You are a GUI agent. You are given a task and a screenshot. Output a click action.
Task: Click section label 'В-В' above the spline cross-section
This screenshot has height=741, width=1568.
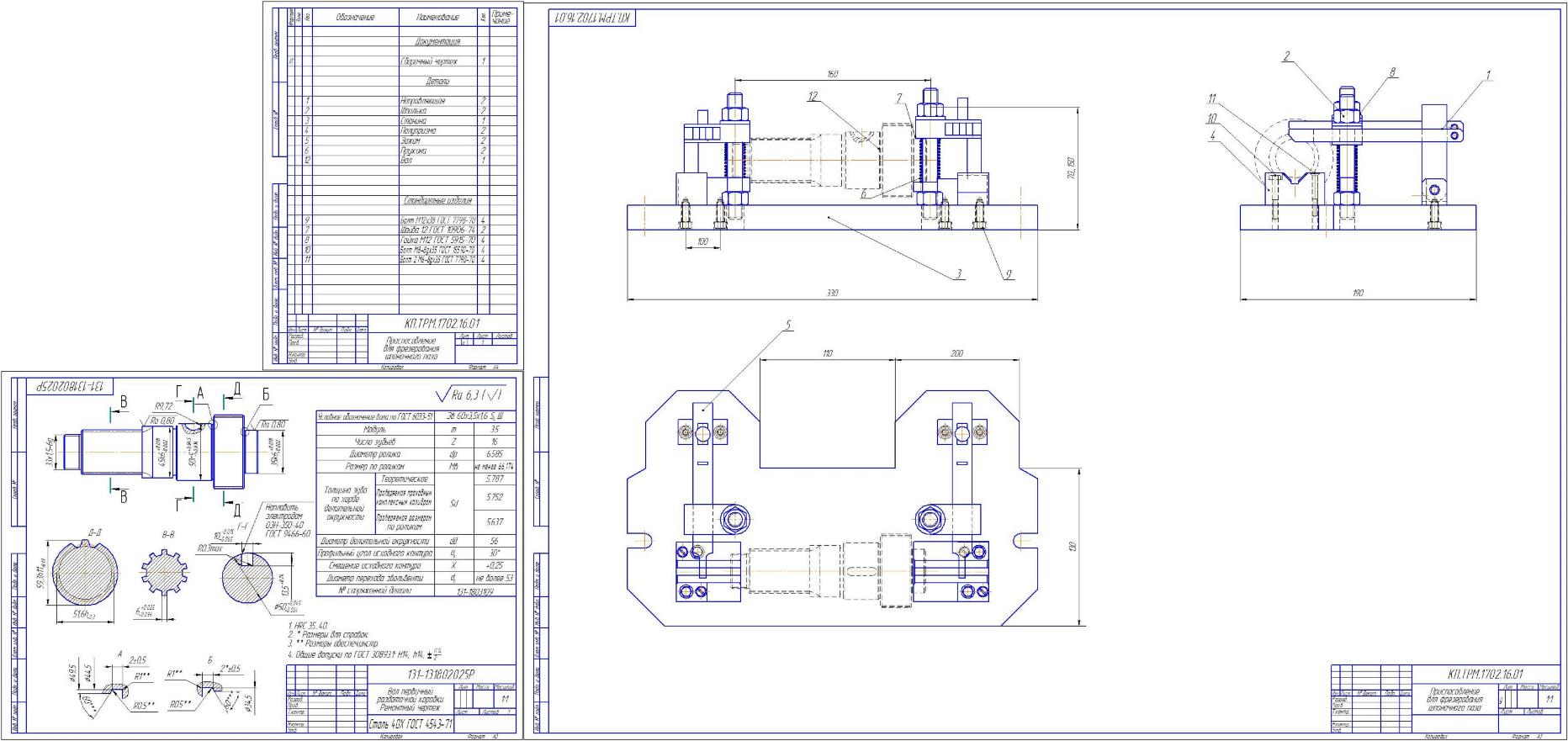167,534
